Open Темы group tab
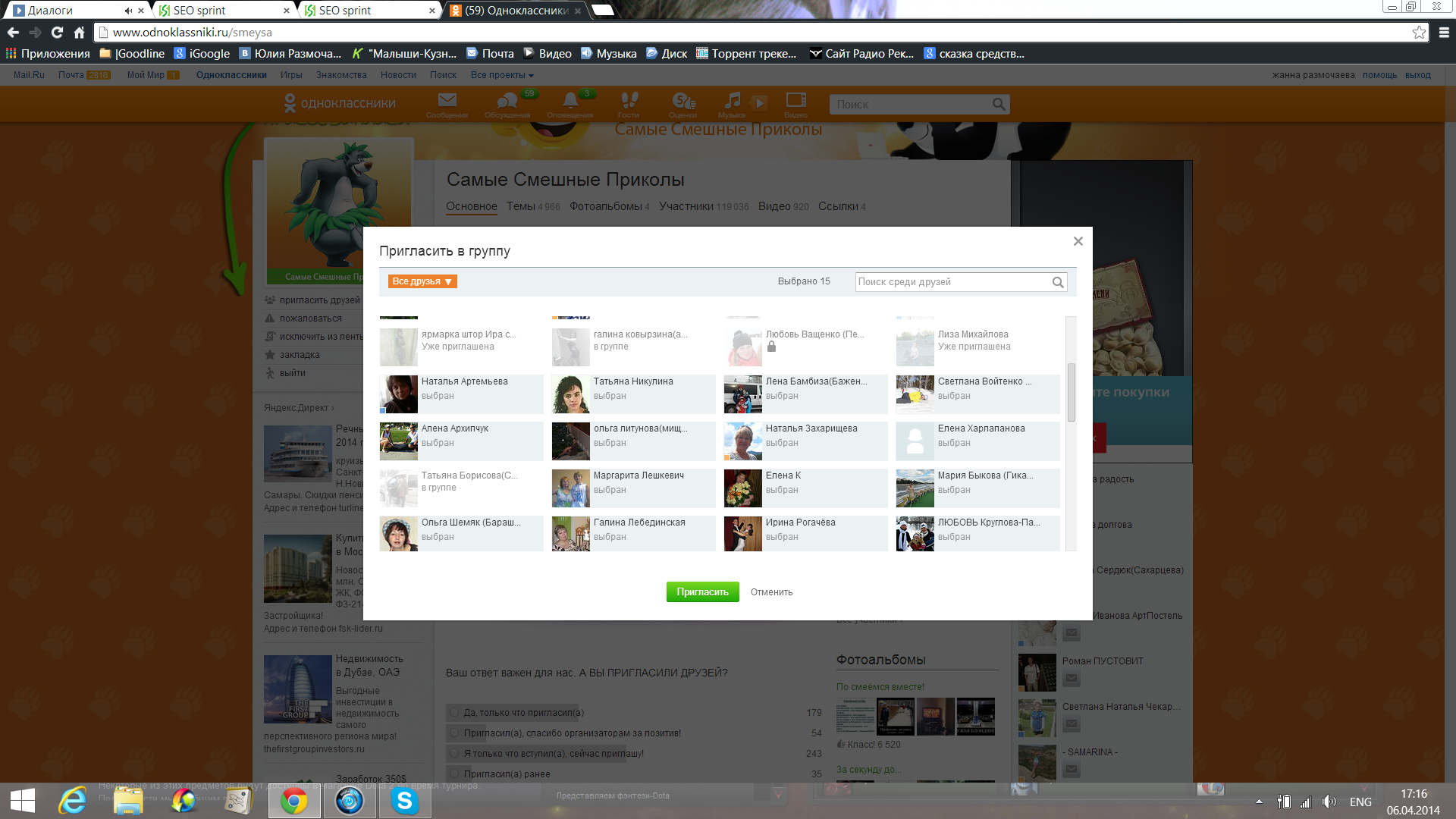The width and height of the screenshot is (1456, 819). pyautogui.click(x=533, y=206)
